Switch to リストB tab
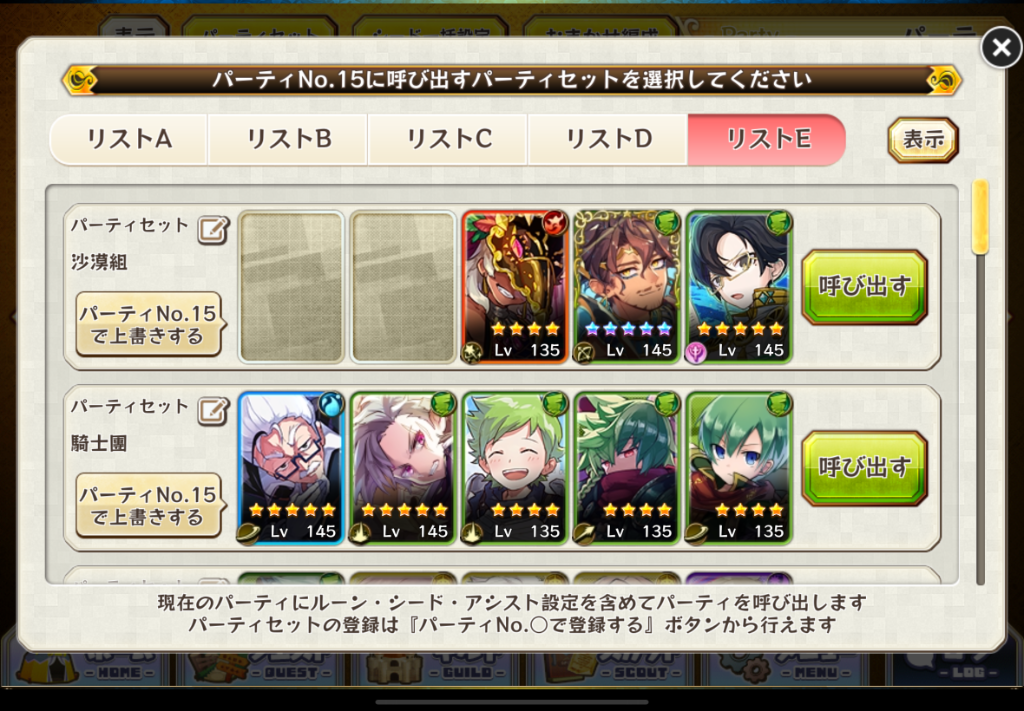1024x711 pixels. click(288, 139)
